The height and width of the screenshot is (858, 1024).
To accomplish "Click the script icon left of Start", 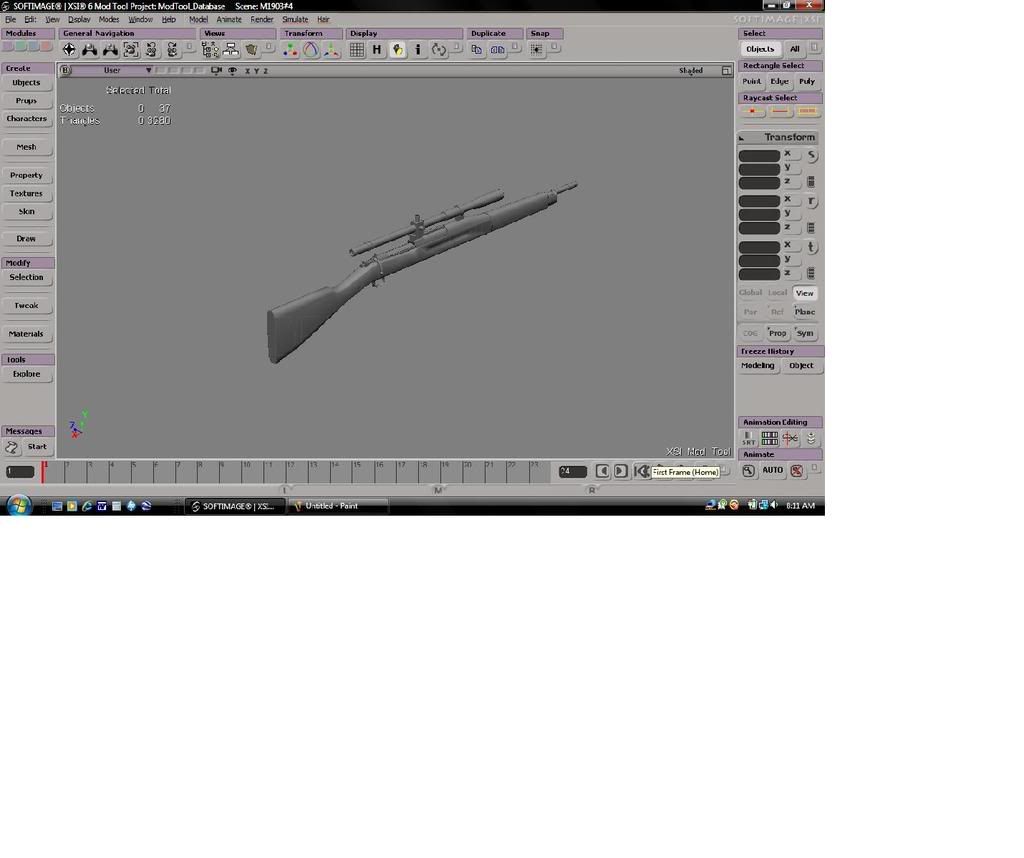I will click(12, 447).
